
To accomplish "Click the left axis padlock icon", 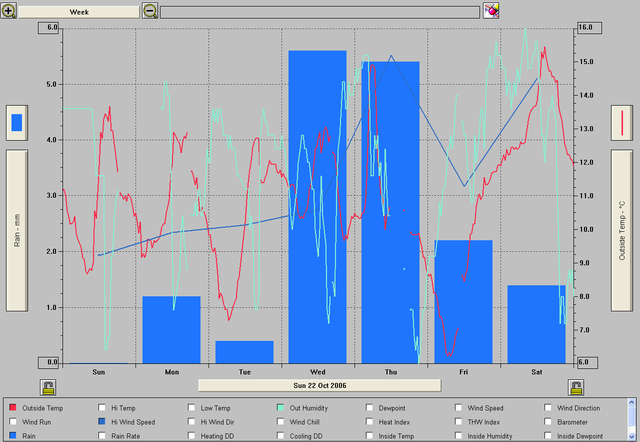I will [x=48, y=386].
